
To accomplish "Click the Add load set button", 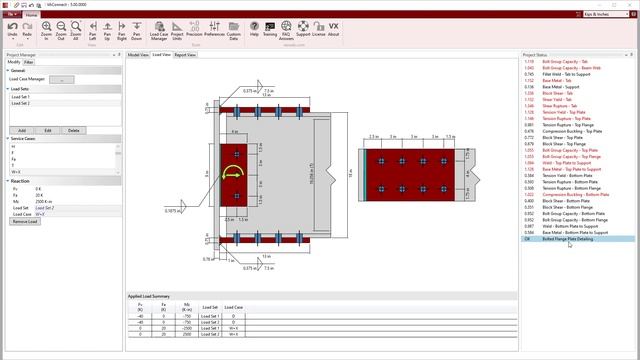I will click(22, 131).
